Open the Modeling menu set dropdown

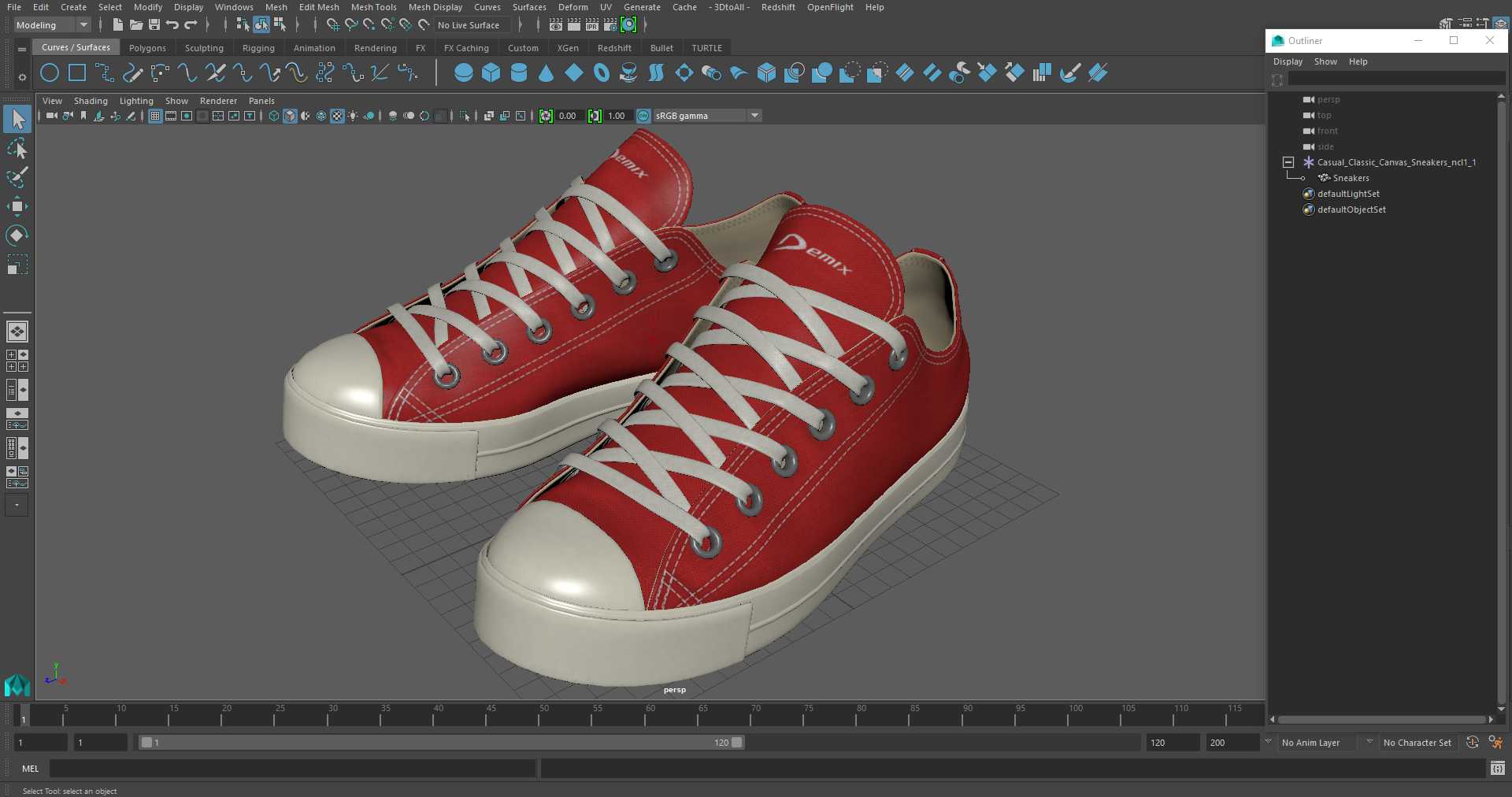(52, 25)
